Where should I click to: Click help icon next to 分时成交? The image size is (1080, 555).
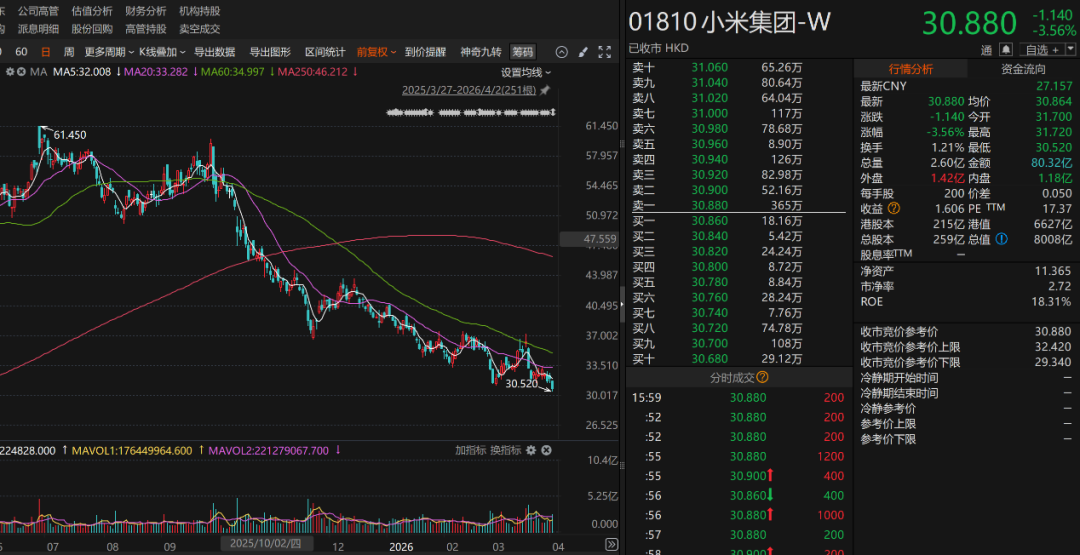(x=763, y=377)
